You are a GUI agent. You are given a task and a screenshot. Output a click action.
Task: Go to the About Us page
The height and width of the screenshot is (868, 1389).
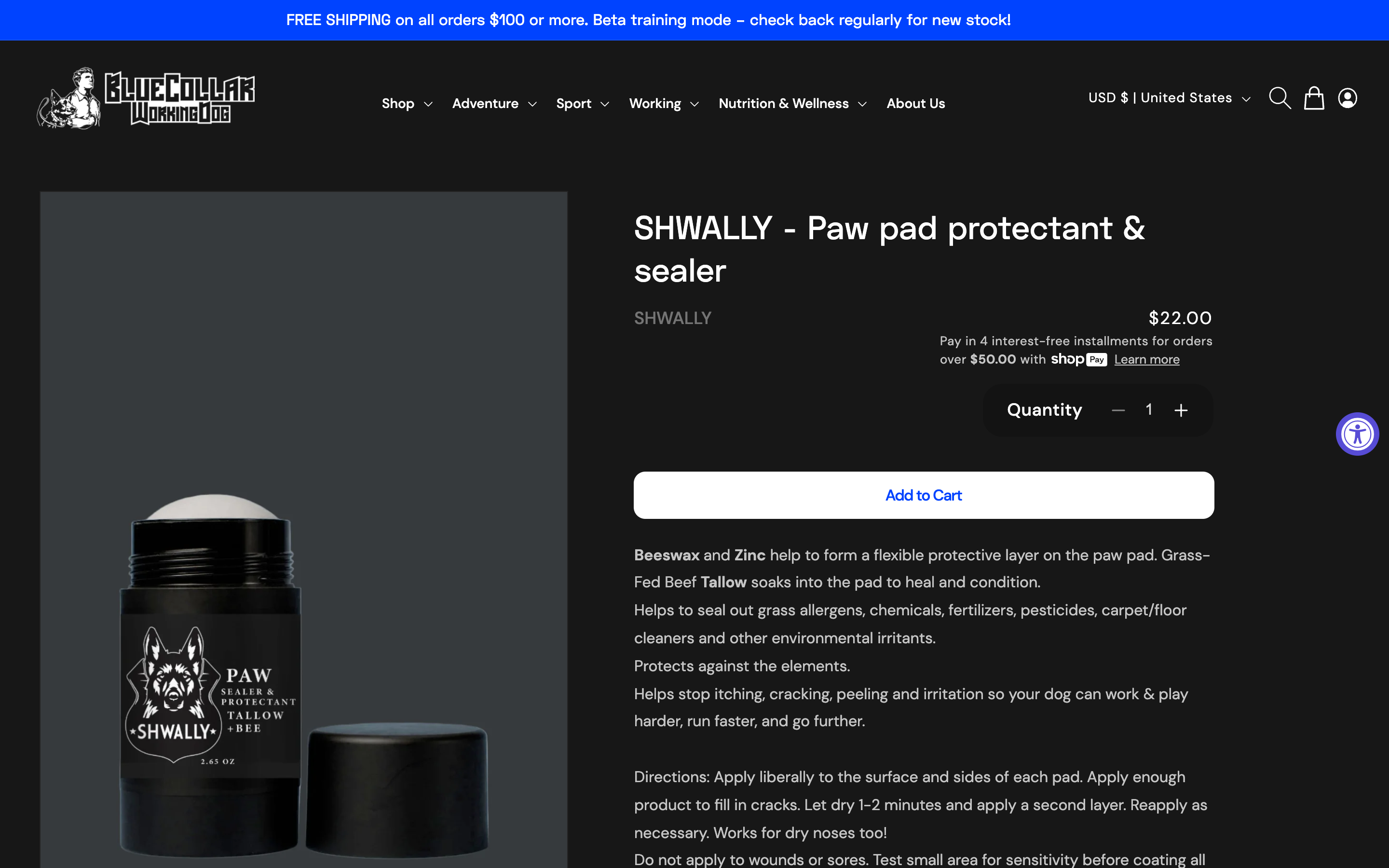915,104
